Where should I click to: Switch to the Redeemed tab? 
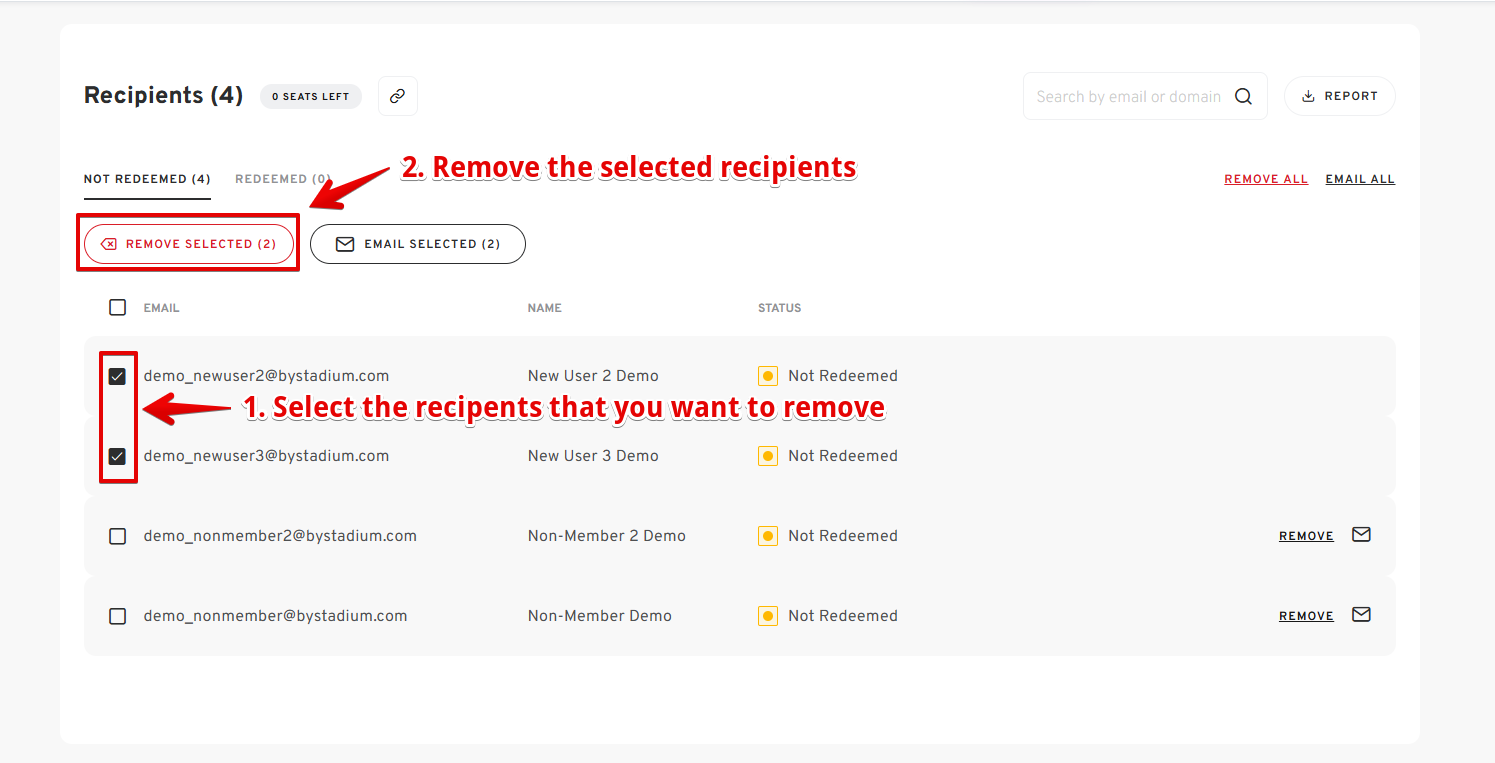click(283, 179)
